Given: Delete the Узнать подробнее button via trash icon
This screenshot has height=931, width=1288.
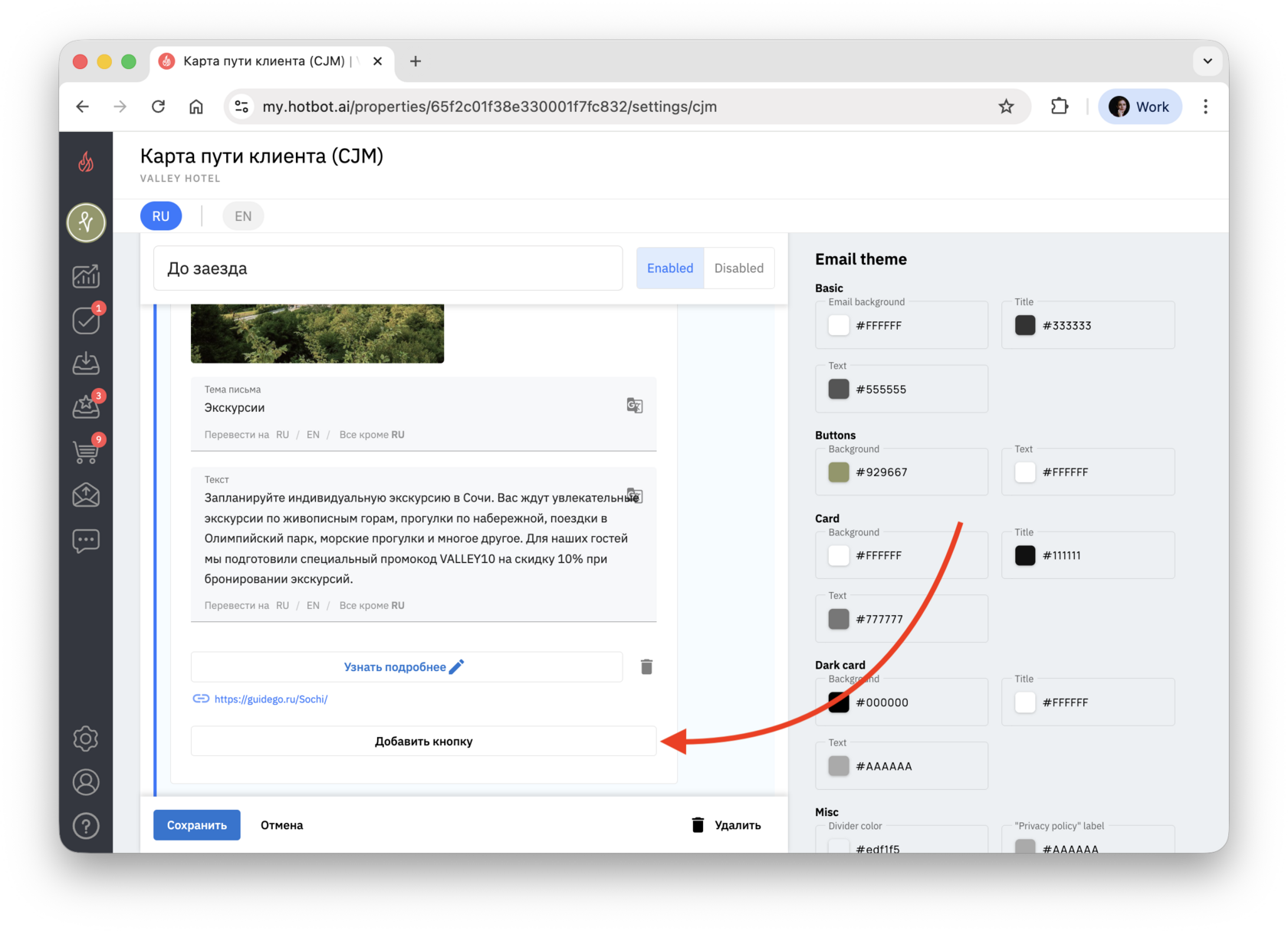Looking at the screenshot, I should [x=646, y=667].
